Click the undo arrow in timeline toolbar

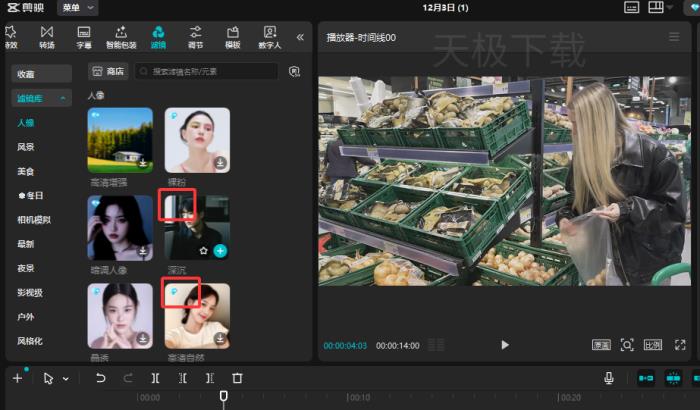tap(100, 378)
